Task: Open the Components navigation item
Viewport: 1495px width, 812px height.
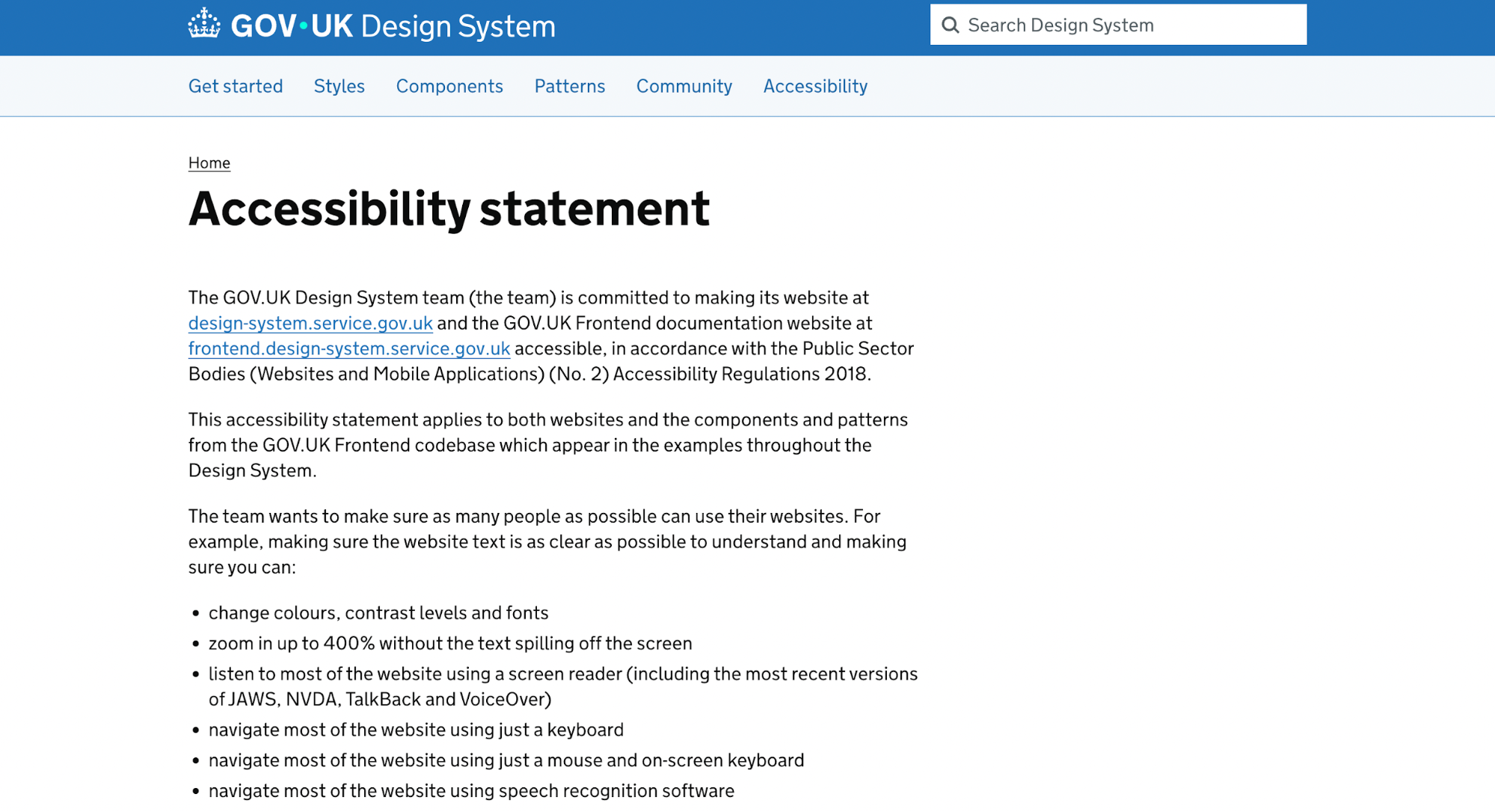Action: (449, 86)
